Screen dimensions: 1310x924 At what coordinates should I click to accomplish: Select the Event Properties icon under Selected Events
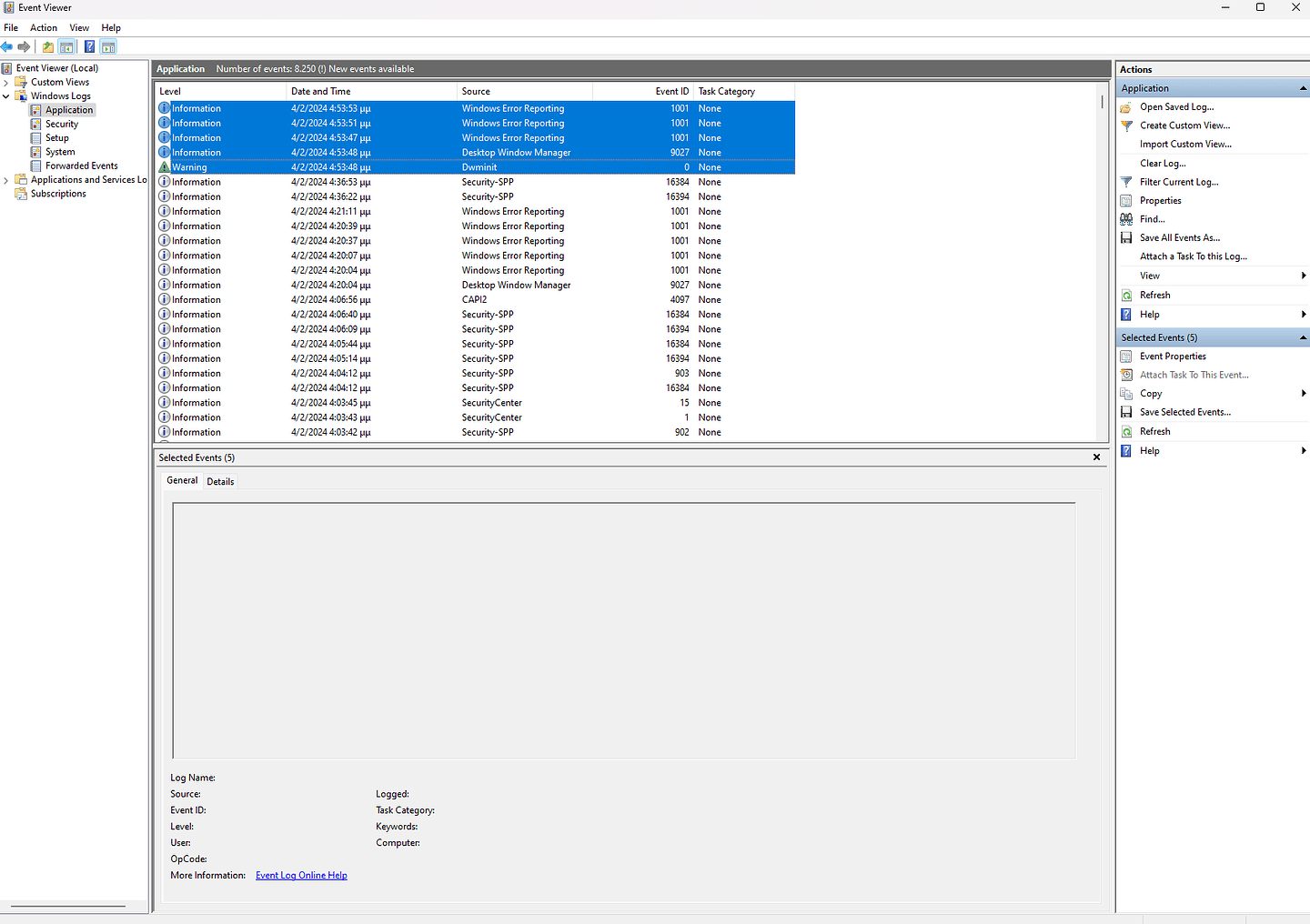[x=1126, y=356]
